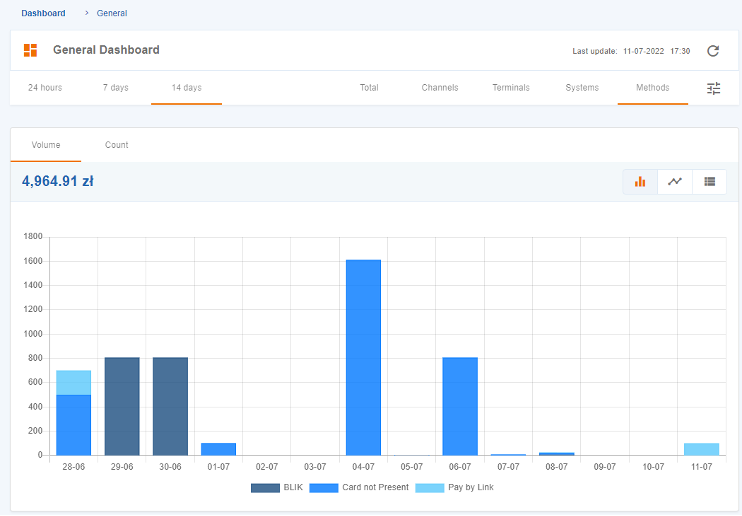Open the Volume tab
This screenshot has width=742, height=516.
46,145
